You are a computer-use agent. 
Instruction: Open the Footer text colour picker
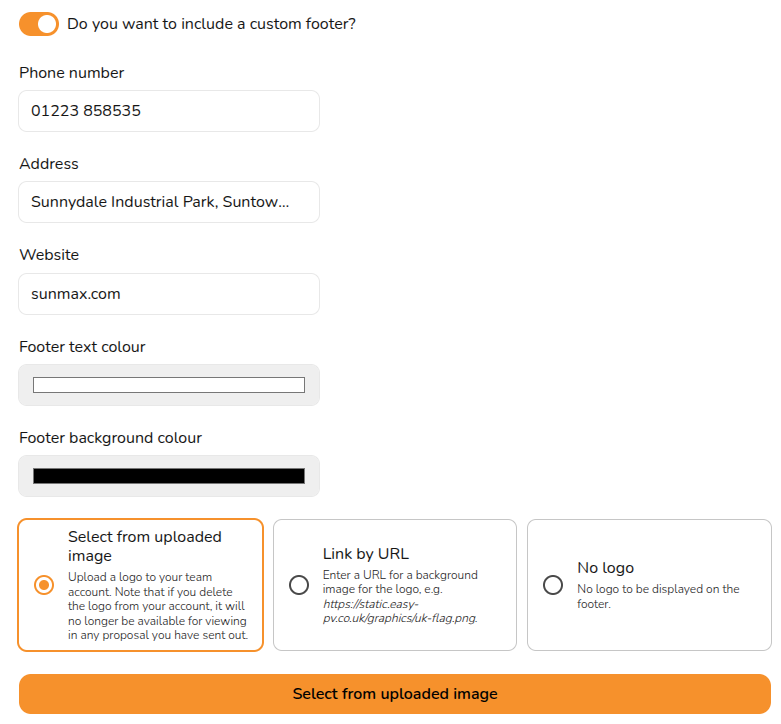tap(169, 385)
